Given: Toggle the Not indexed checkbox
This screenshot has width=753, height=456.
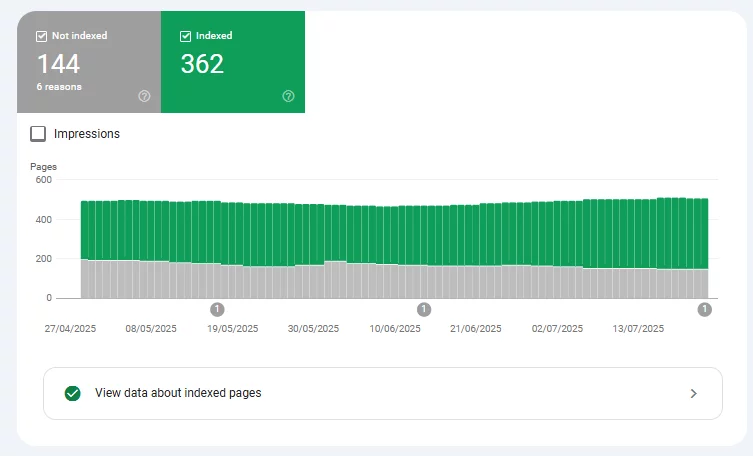Looking at the screenshot, I should click(x=41, y=36).
